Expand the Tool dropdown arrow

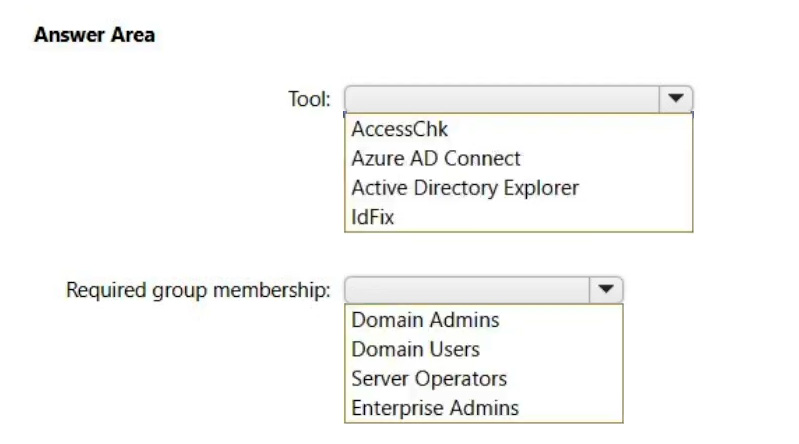tap(676, 99)
